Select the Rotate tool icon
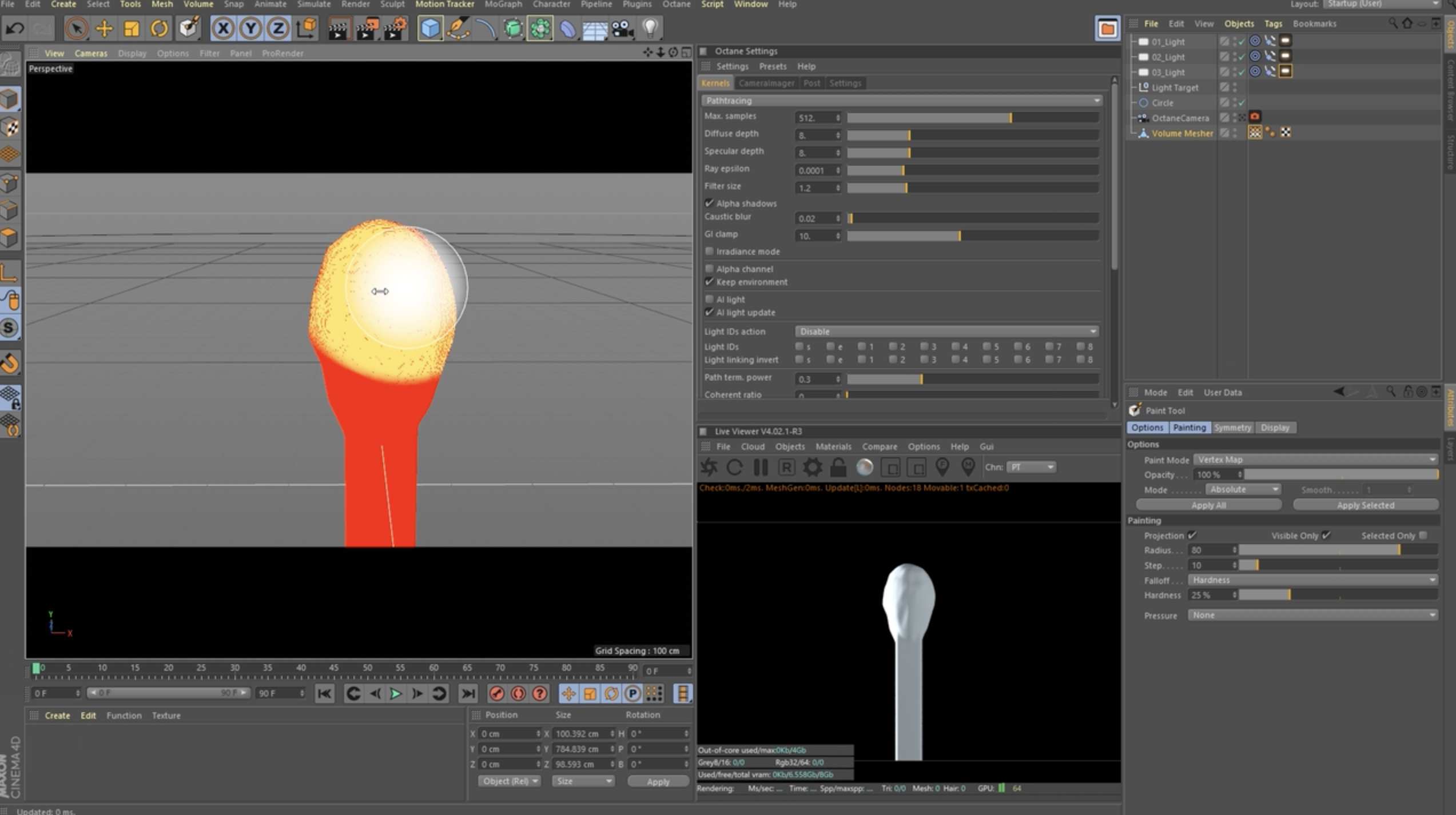This screenshot has height=815, width=1456. [x=159, y=28]
